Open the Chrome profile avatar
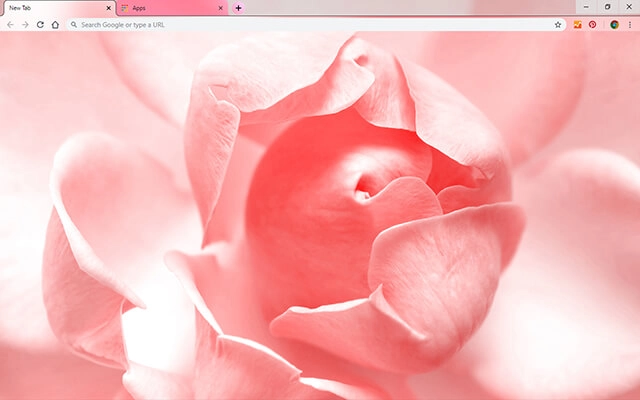This screenshot has height=400, width=640. [x=614, y=25]
